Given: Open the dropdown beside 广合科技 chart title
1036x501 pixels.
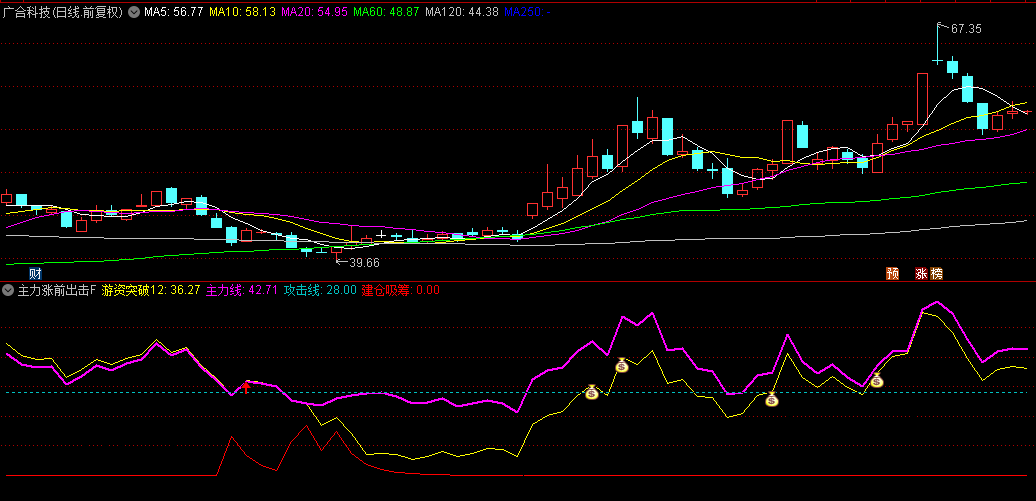Looking at the screenshot, I should [x=133, y=13].
